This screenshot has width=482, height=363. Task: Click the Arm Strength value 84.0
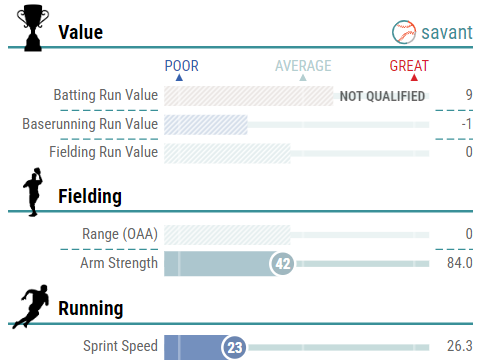(460, 263)
